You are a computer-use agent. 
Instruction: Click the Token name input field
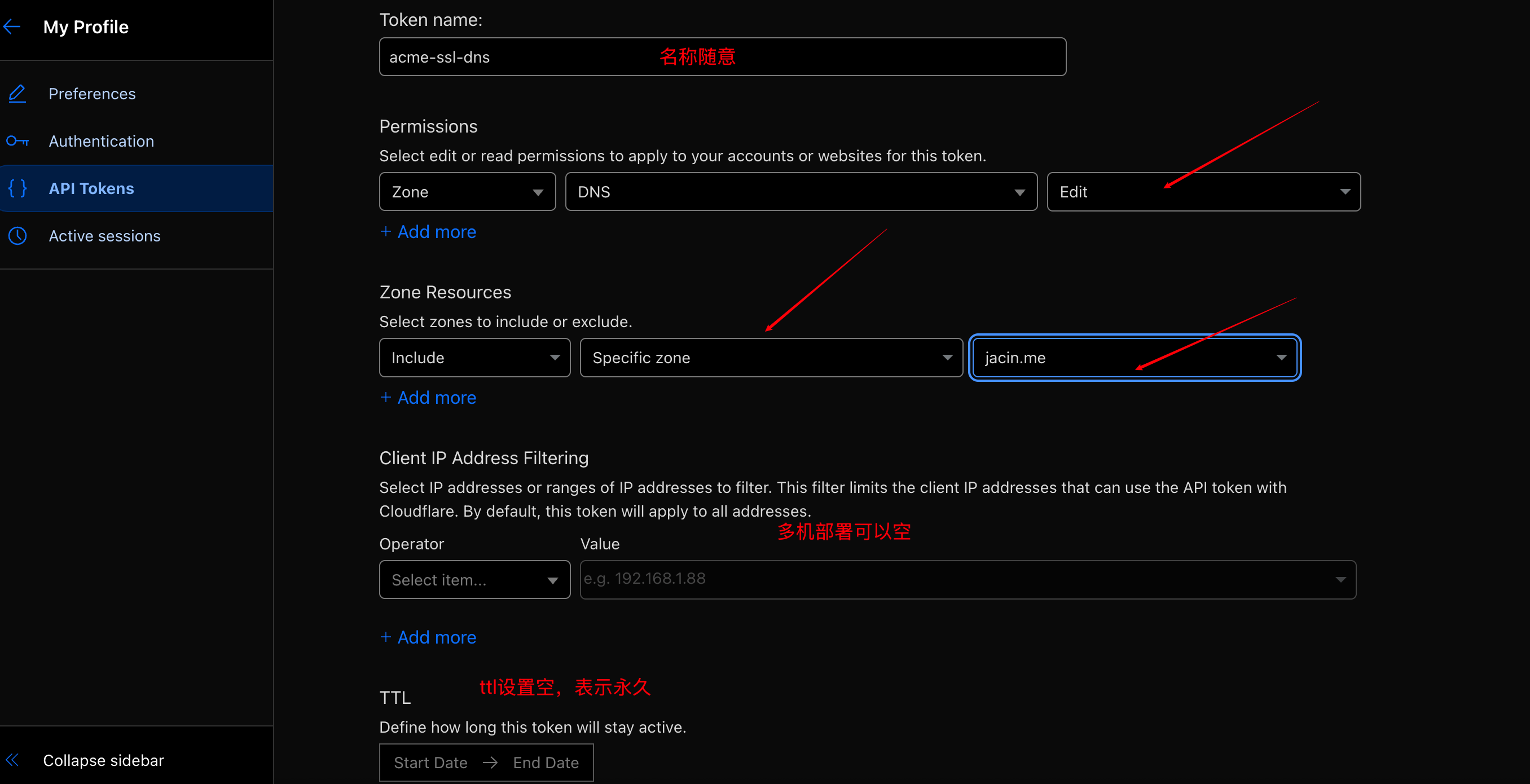pos(722,57)
